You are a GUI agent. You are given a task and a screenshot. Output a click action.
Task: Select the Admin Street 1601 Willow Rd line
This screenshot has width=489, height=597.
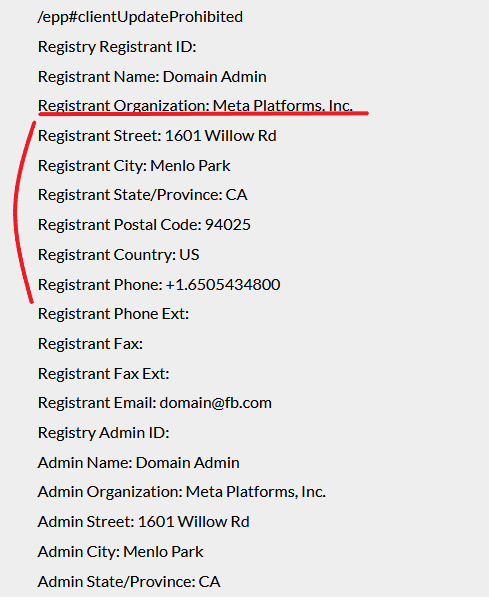click(x=144, y=522)
